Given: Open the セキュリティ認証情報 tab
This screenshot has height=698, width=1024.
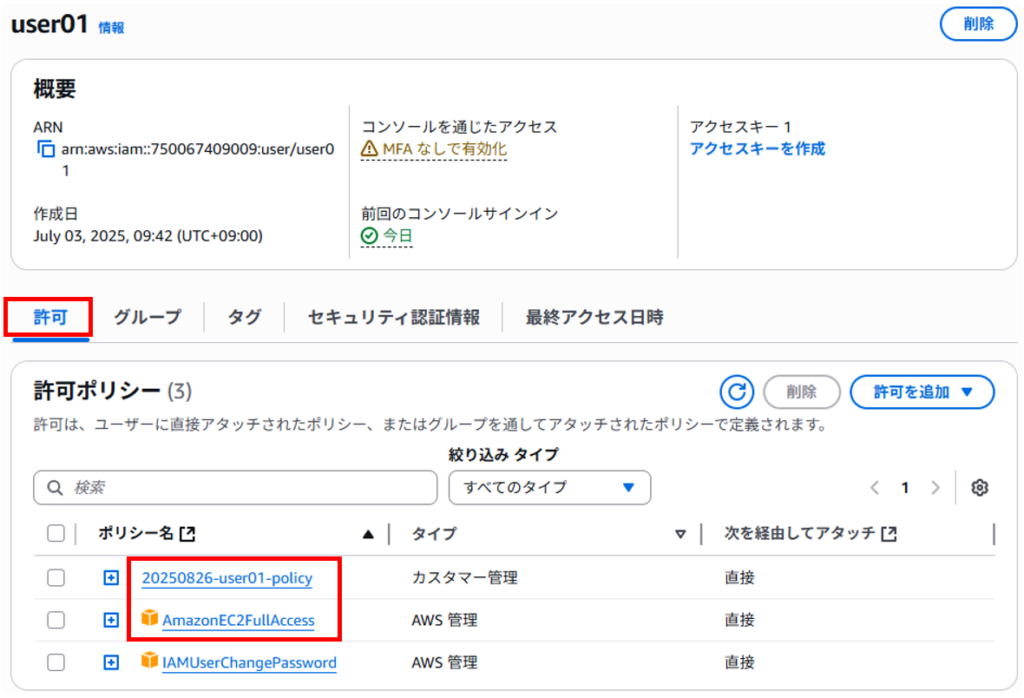Looking at the screenshot, I should click(393, 317).
